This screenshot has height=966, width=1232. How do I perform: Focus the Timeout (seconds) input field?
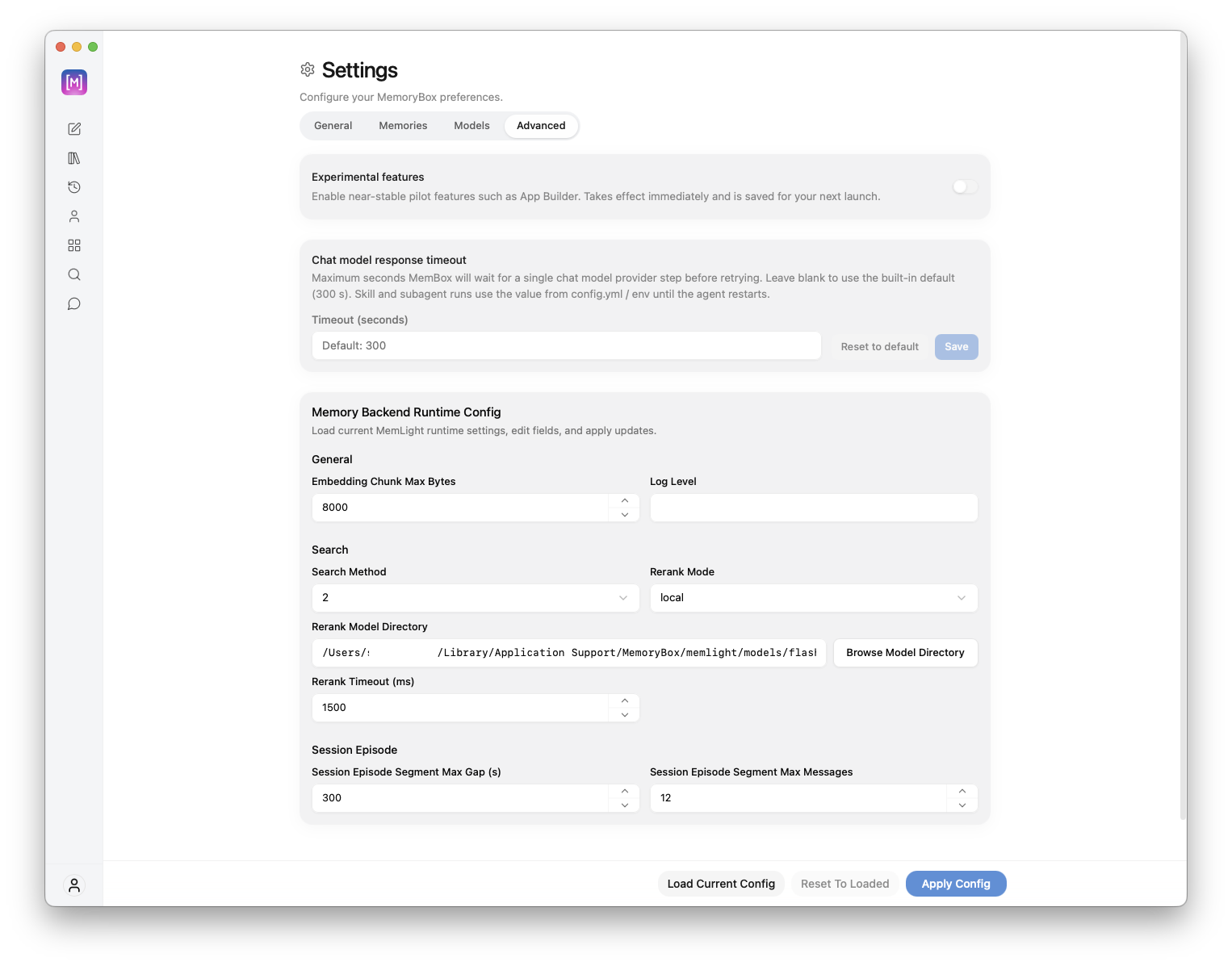pyautogui.click(x=567, y=345)
